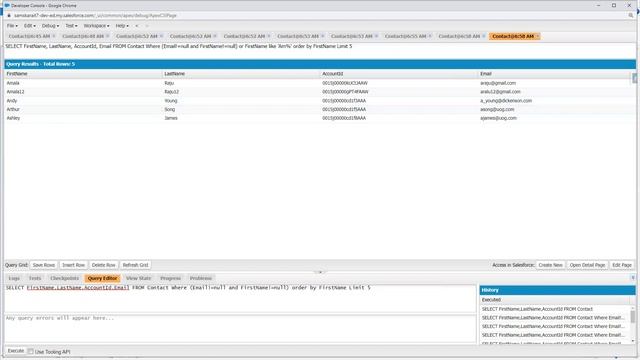
Task: Open the Checkpoints tab
Action: click(64, 278)
